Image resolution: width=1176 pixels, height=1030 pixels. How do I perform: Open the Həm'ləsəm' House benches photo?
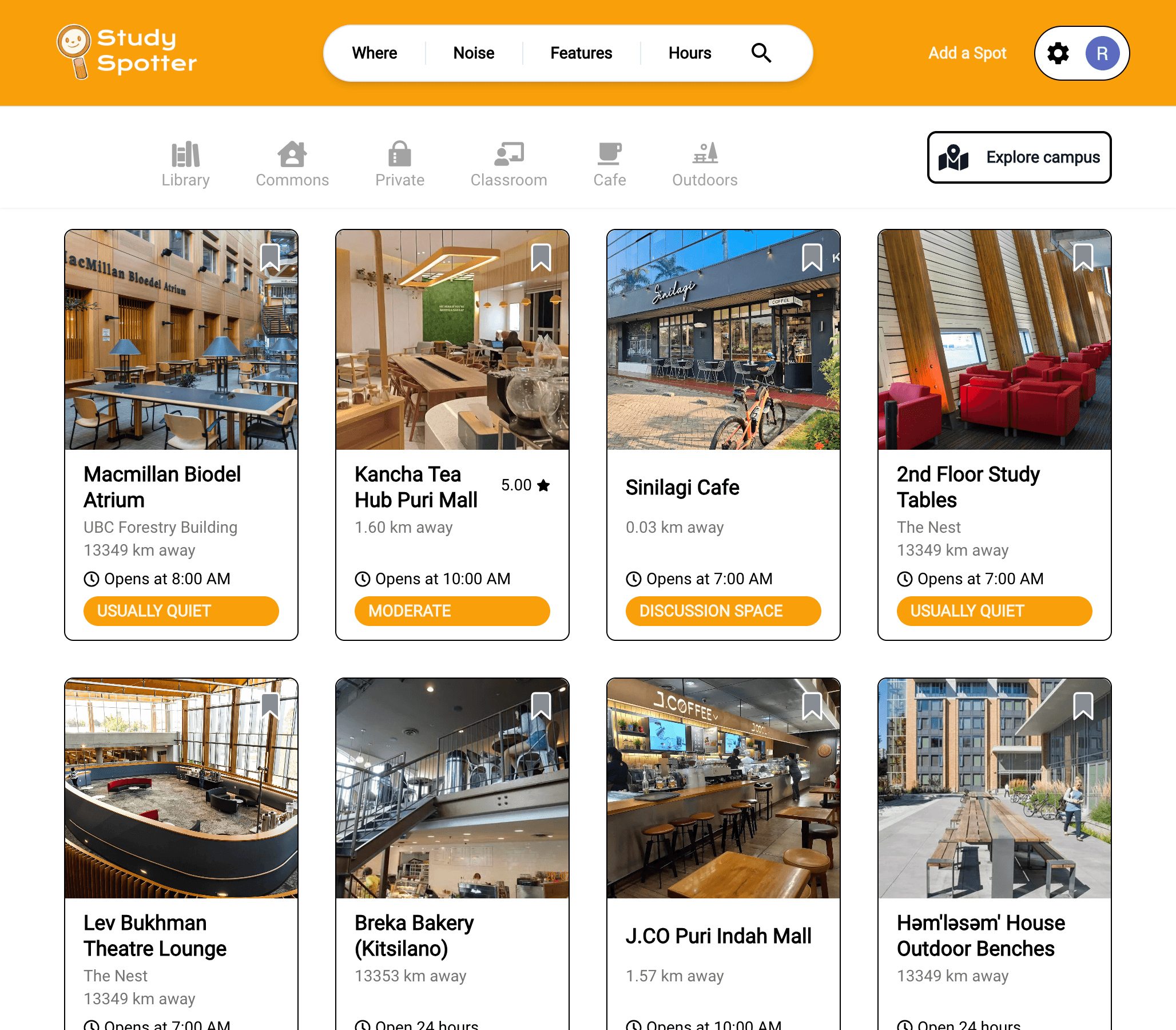(995, 789)
